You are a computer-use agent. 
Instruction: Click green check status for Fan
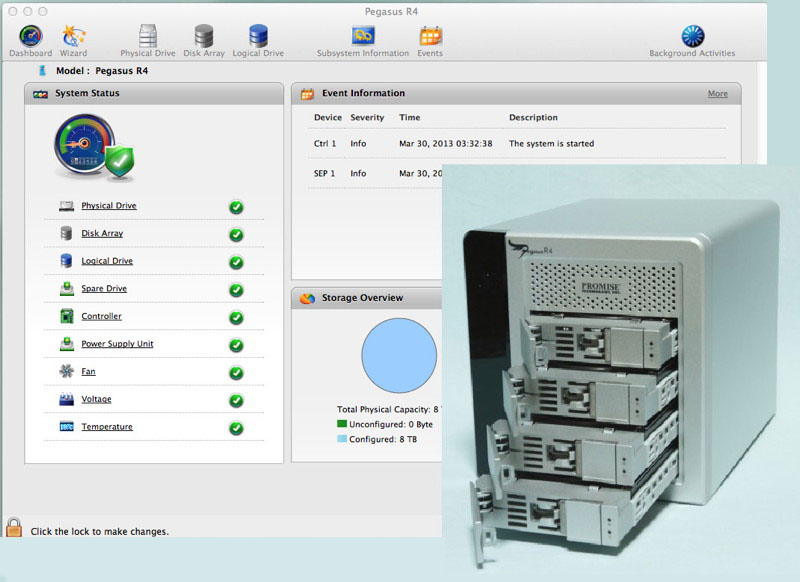click(236, 373)
